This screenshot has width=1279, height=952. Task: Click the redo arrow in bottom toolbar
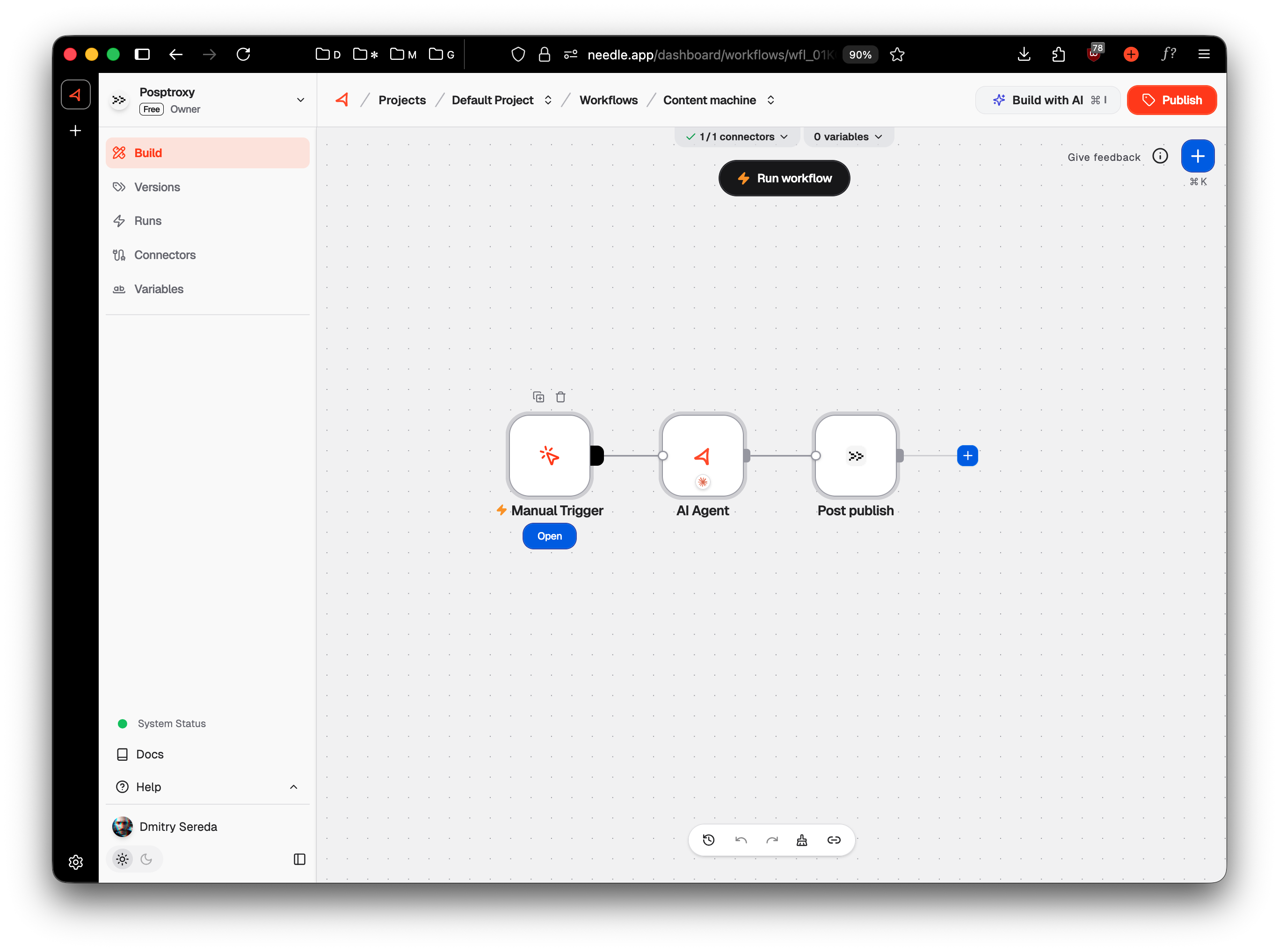pyautogui.click(x=772, y=840)
